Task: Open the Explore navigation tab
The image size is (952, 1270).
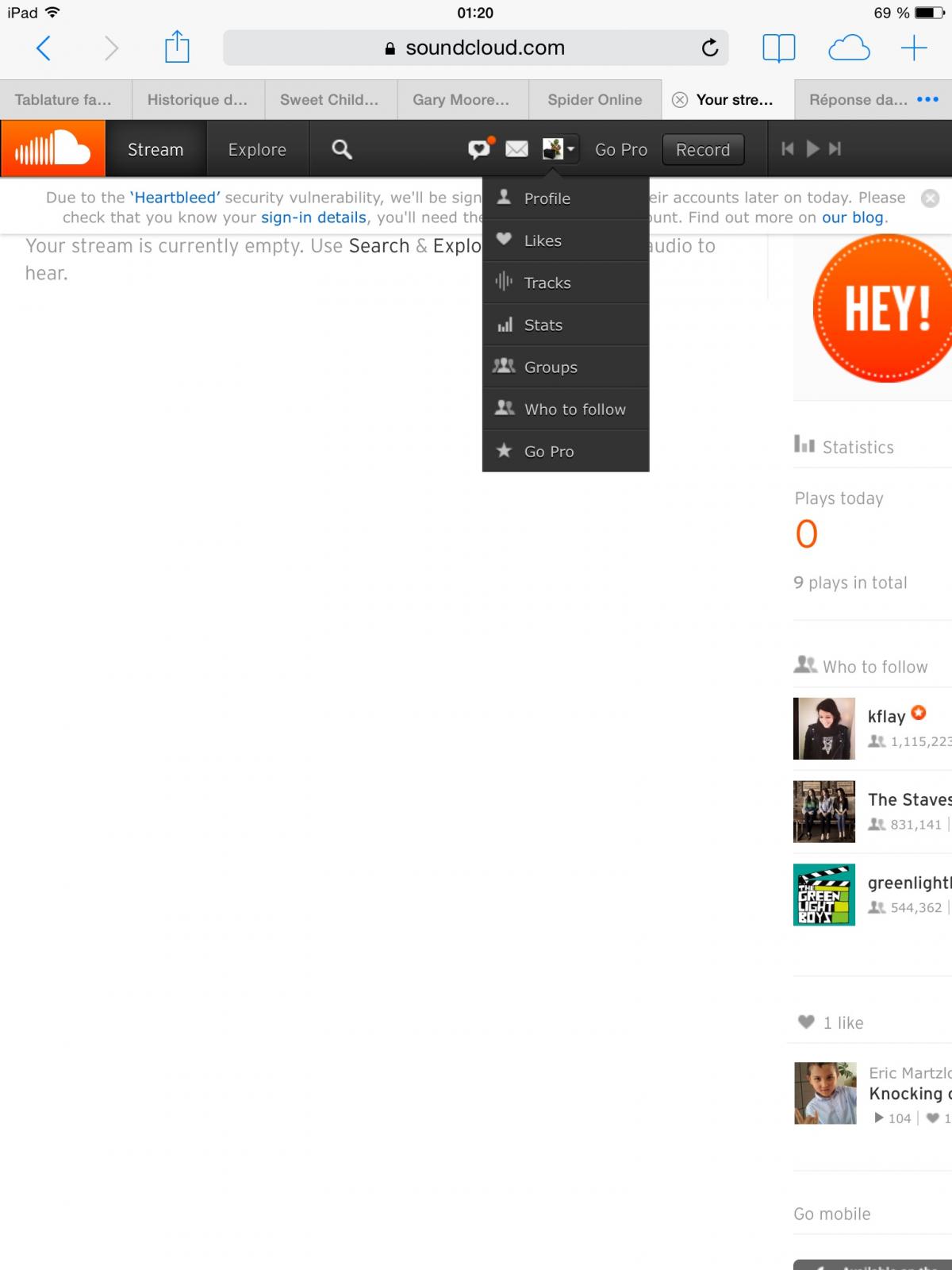Action: tap(257, 149)
